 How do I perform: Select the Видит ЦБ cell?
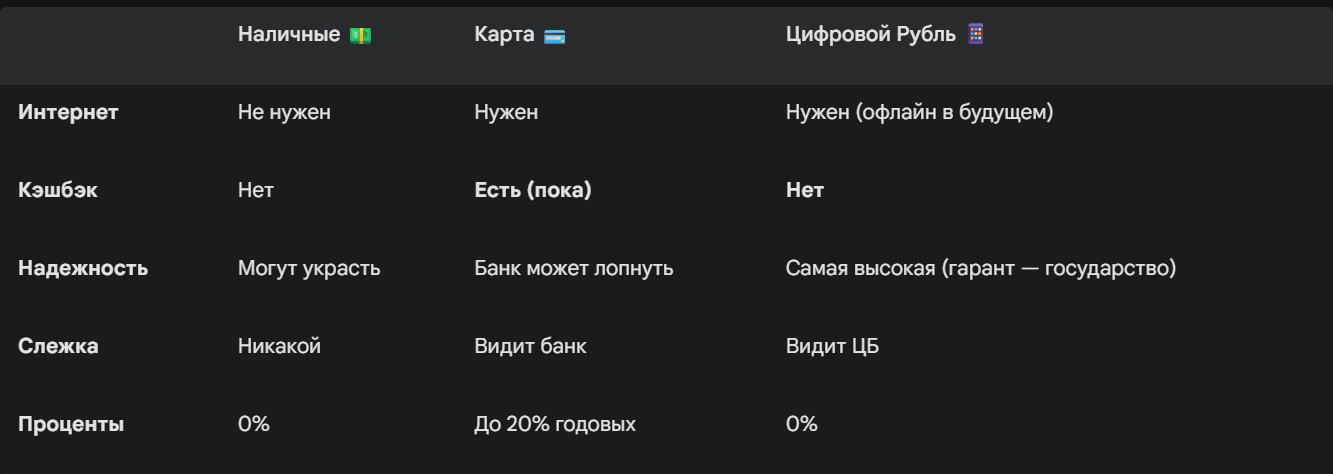coord(832,346)
